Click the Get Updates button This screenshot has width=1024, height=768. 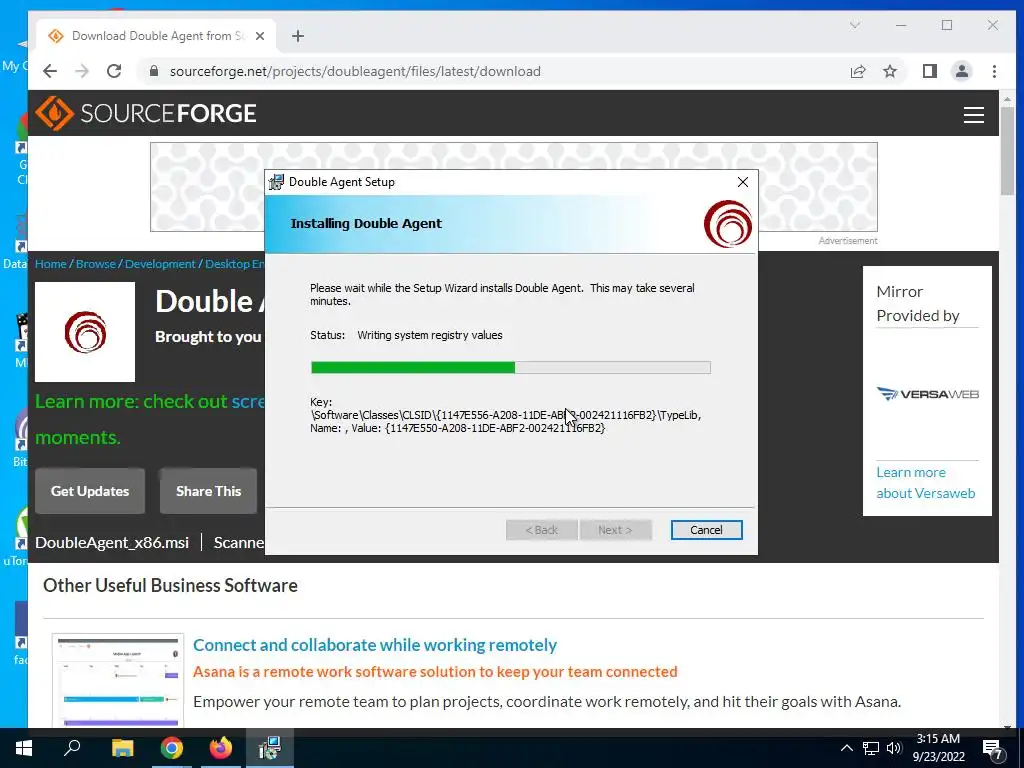pyautogui.click(x=90, y=491)
